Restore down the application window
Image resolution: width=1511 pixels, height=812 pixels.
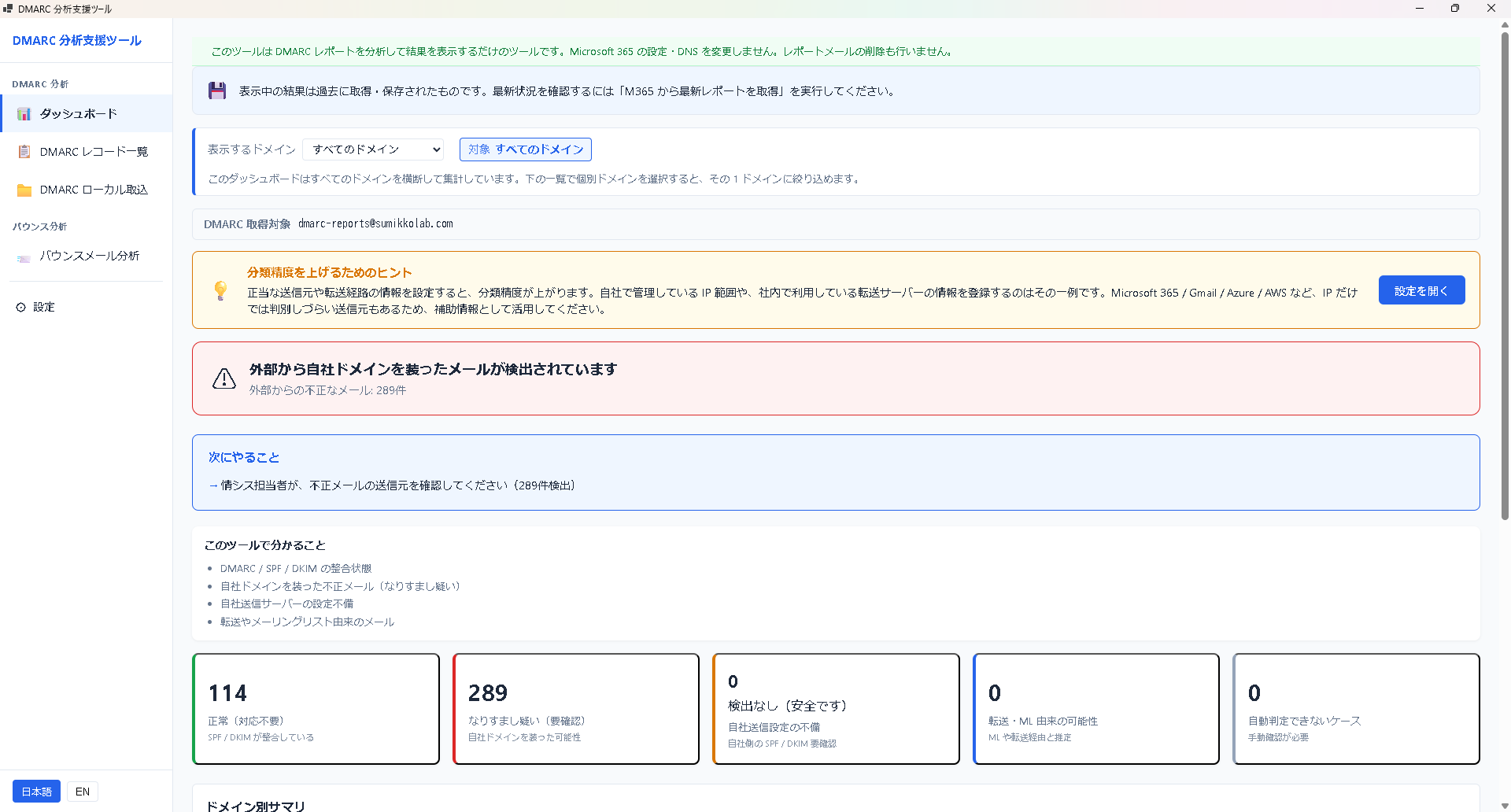tap(1455, 9)
